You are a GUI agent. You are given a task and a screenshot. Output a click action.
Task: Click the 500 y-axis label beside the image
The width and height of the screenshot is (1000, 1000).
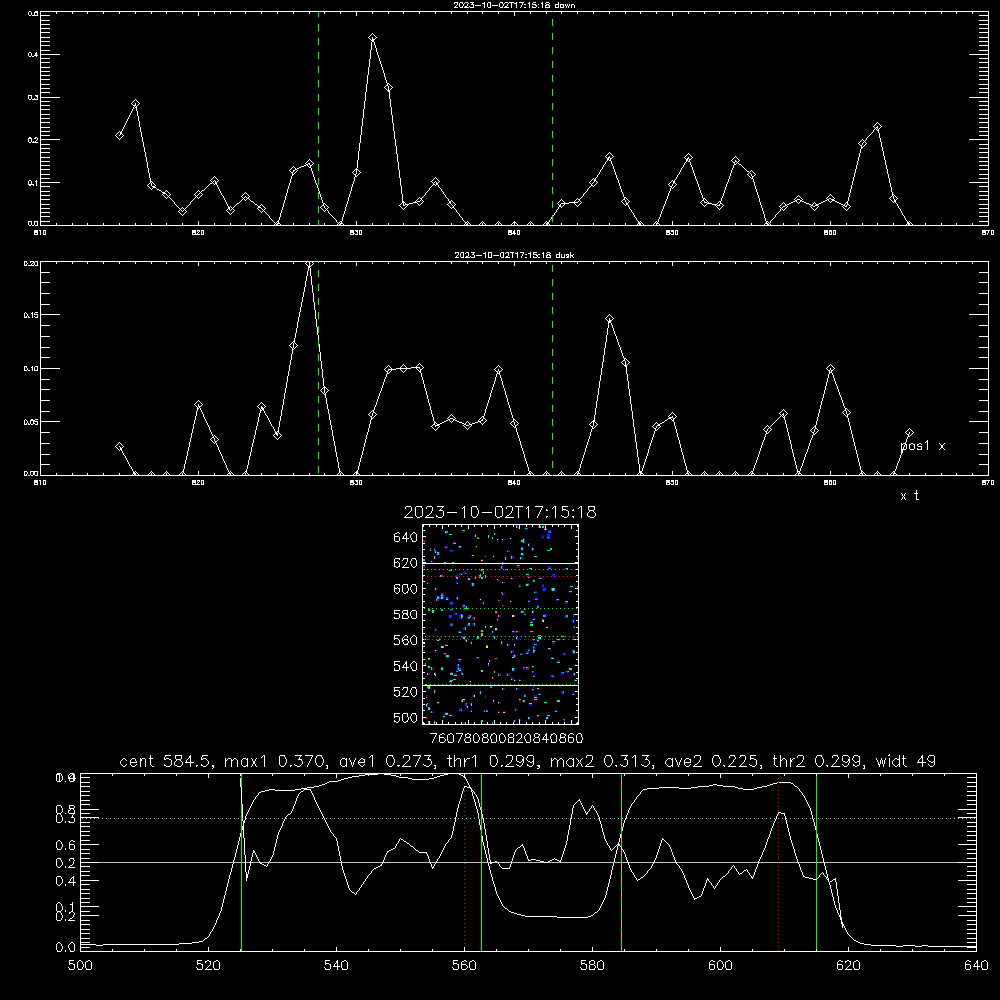[406, 717]
